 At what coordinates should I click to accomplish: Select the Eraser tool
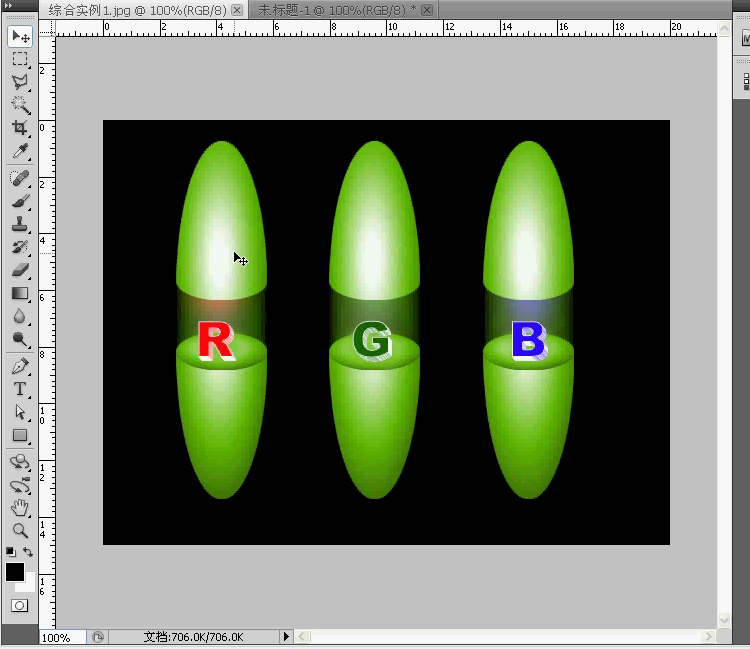pyautogui.click(x=20, y=270)
